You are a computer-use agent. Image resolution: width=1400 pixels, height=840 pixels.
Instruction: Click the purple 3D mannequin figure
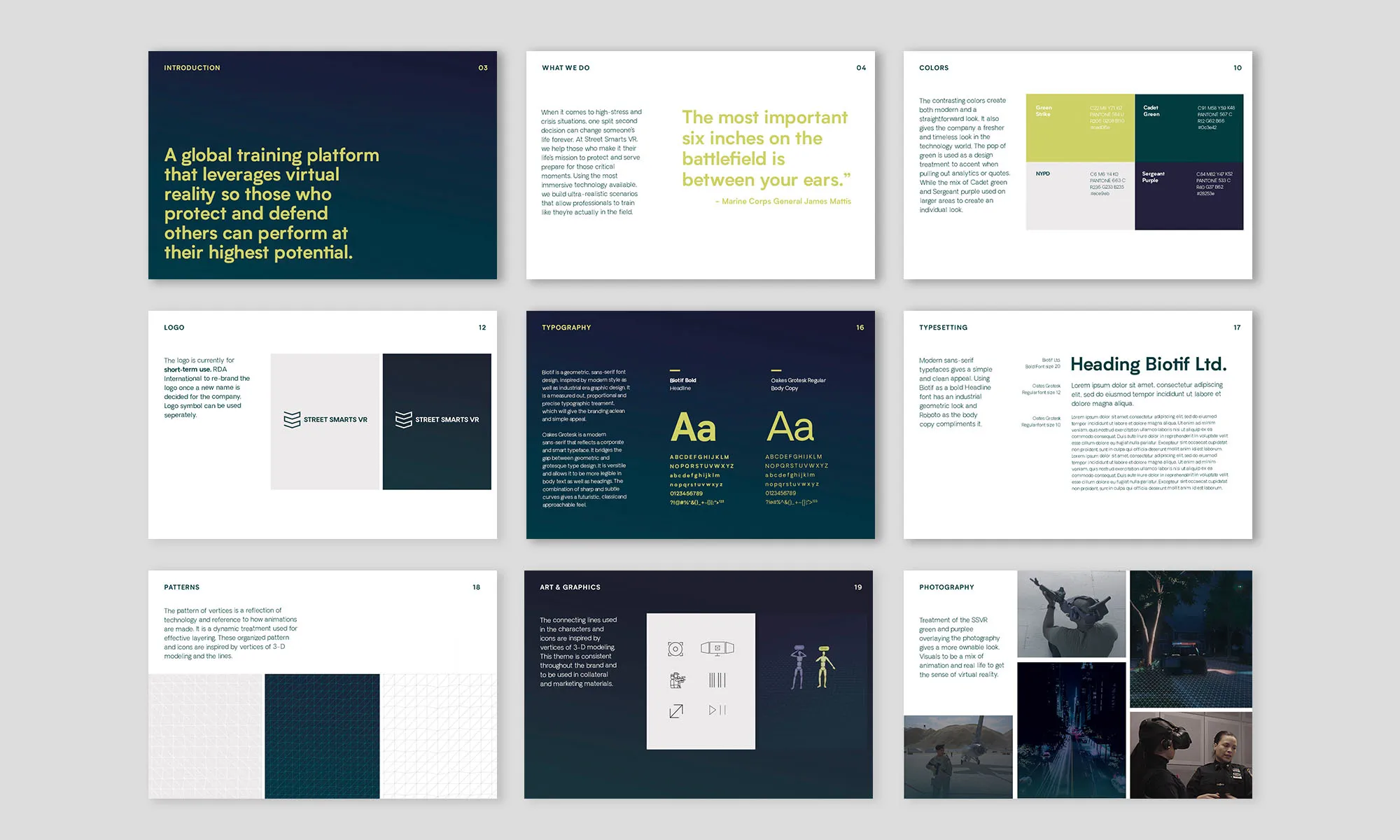798,667
